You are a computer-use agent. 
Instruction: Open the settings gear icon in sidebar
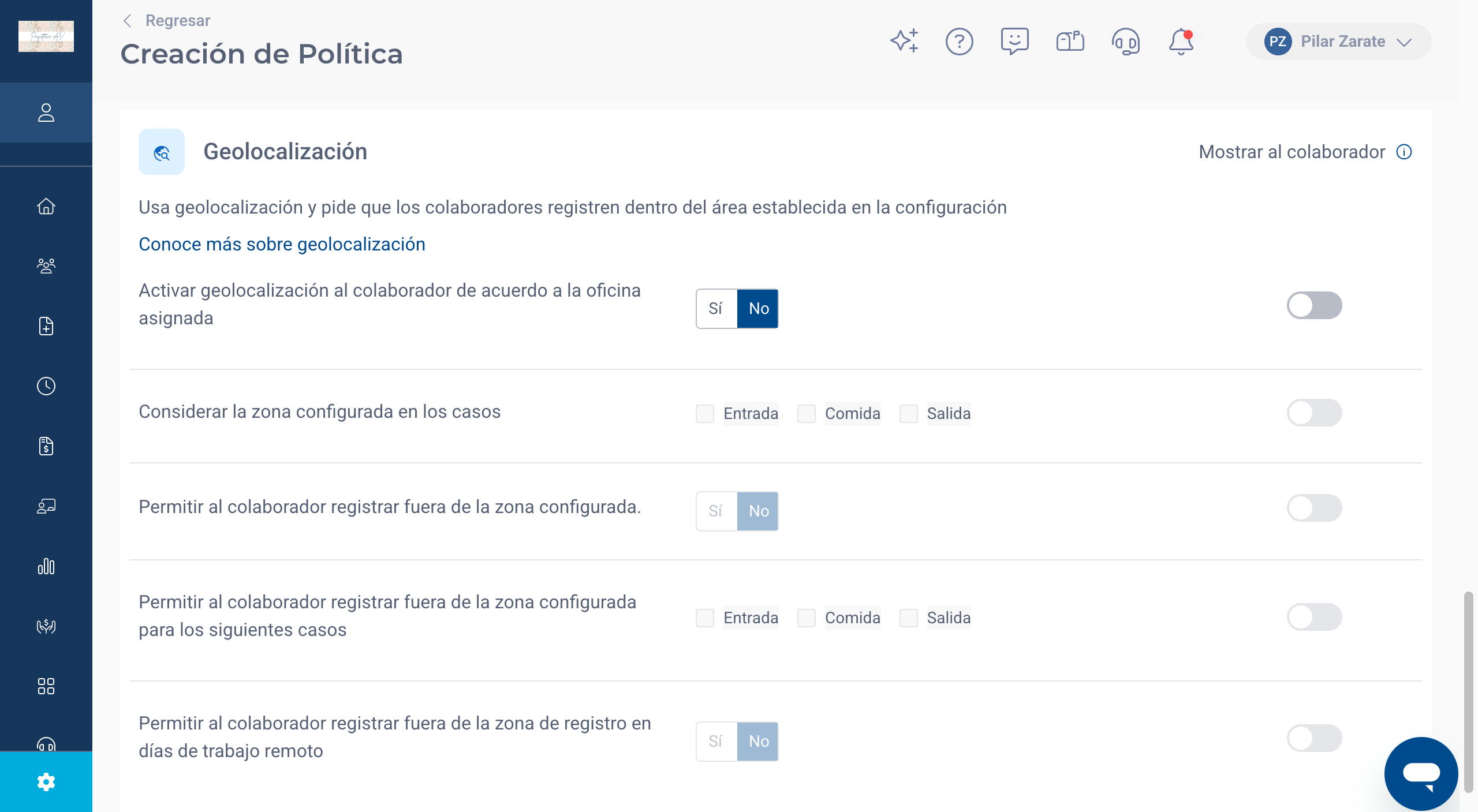coord(46,782)
